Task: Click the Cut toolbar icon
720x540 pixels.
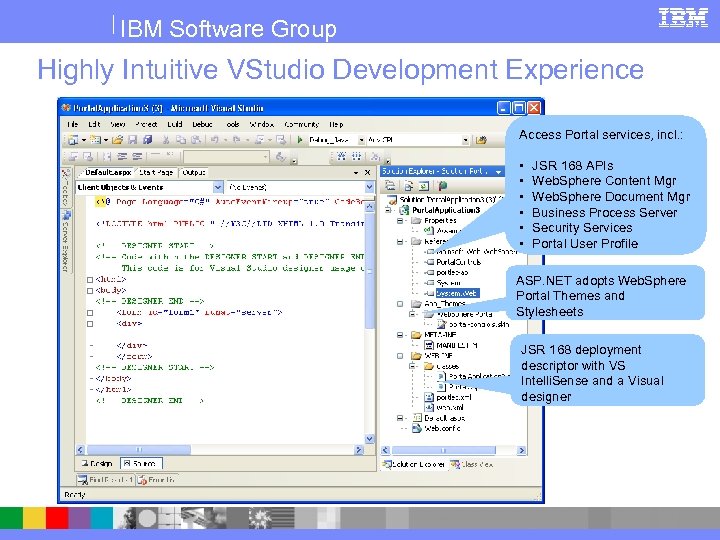Action: 166,140
